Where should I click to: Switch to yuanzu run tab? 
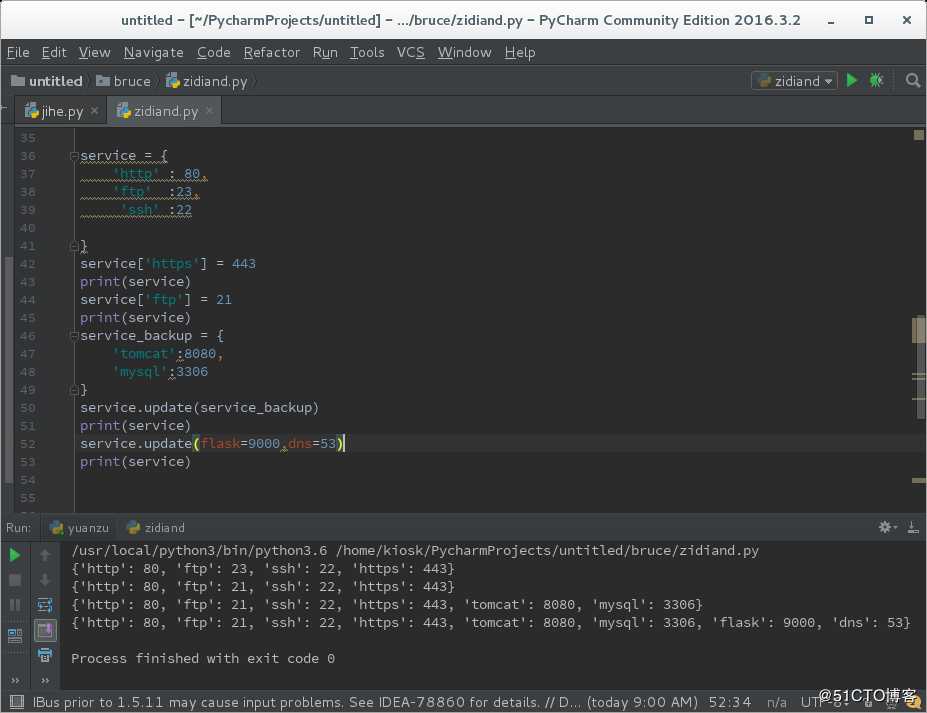[79, 527]
